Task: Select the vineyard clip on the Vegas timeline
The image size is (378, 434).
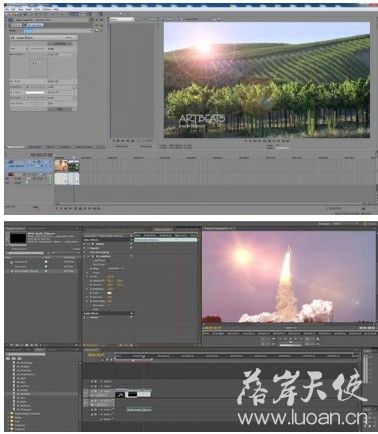Action: pos(73,166)
